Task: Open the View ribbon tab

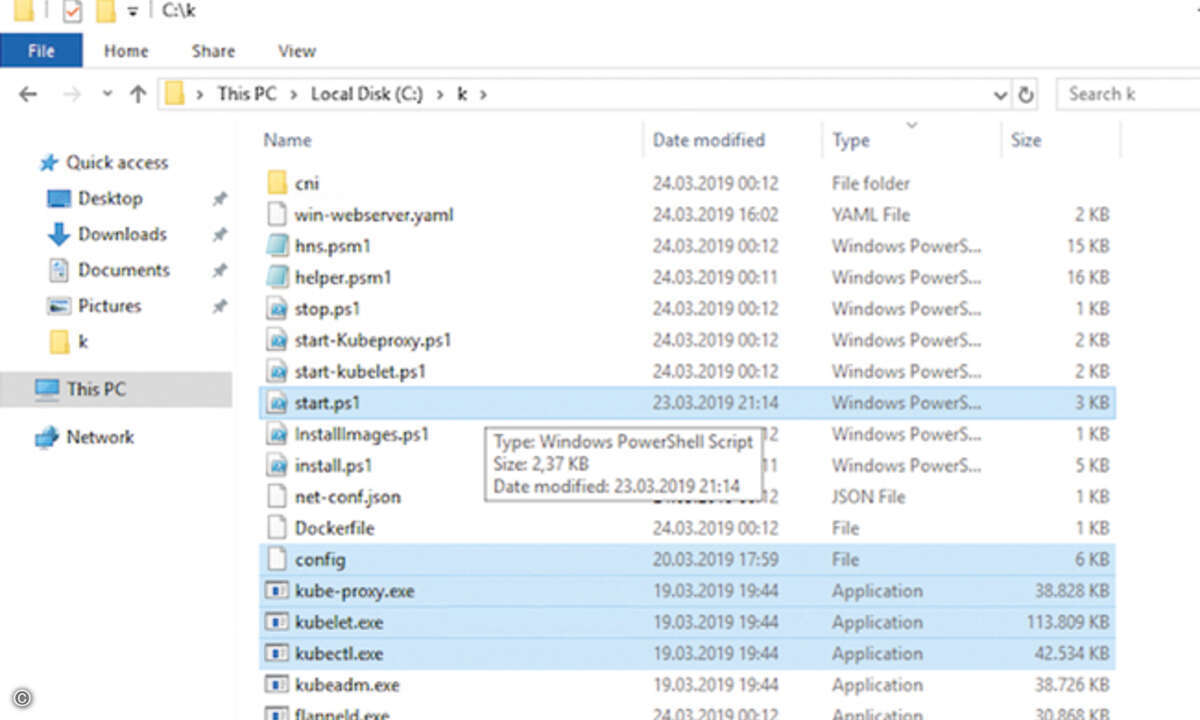Action: [x=297, y=51]
